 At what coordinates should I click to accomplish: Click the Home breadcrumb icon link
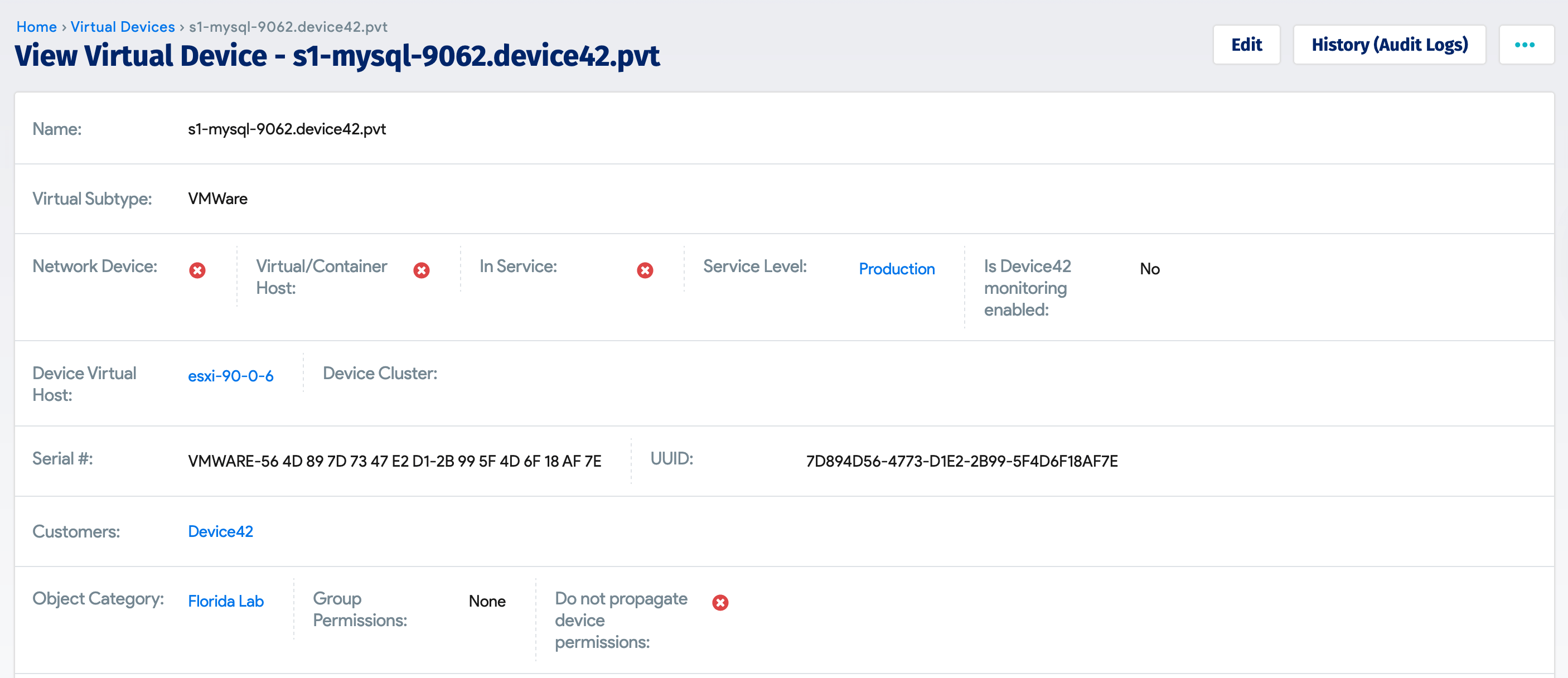pos(36,26)
